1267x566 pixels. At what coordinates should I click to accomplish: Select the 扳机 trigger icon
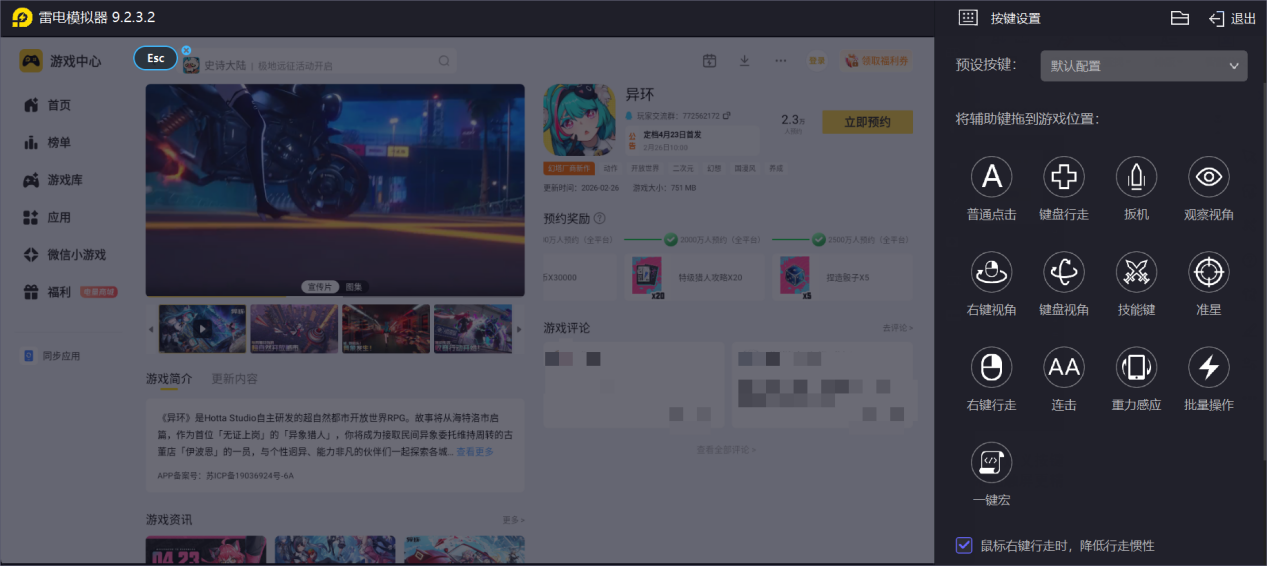pyautogui.click(x=1136, y=177)
